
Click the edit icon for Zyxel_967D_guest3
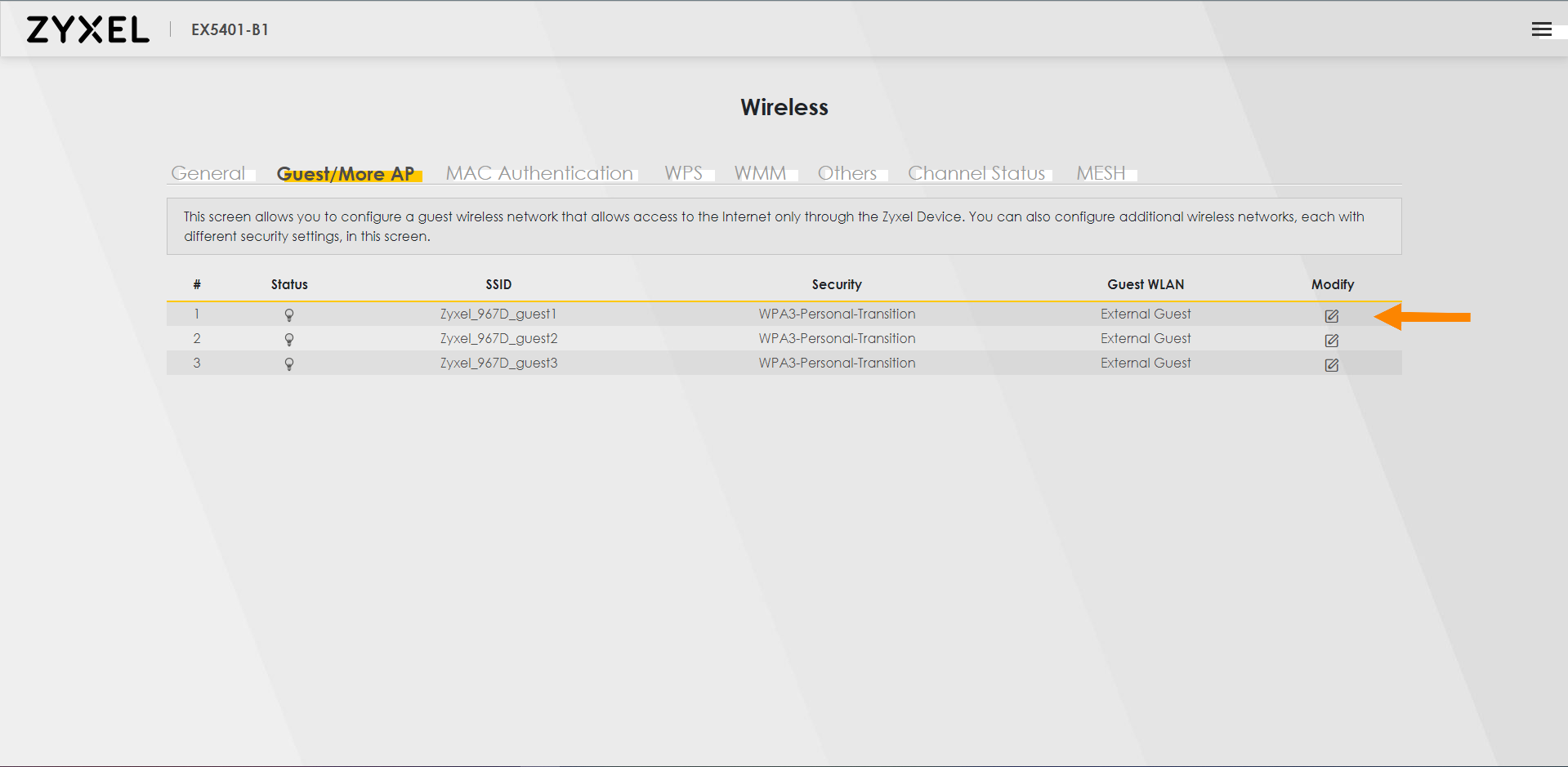point(1331,365)
